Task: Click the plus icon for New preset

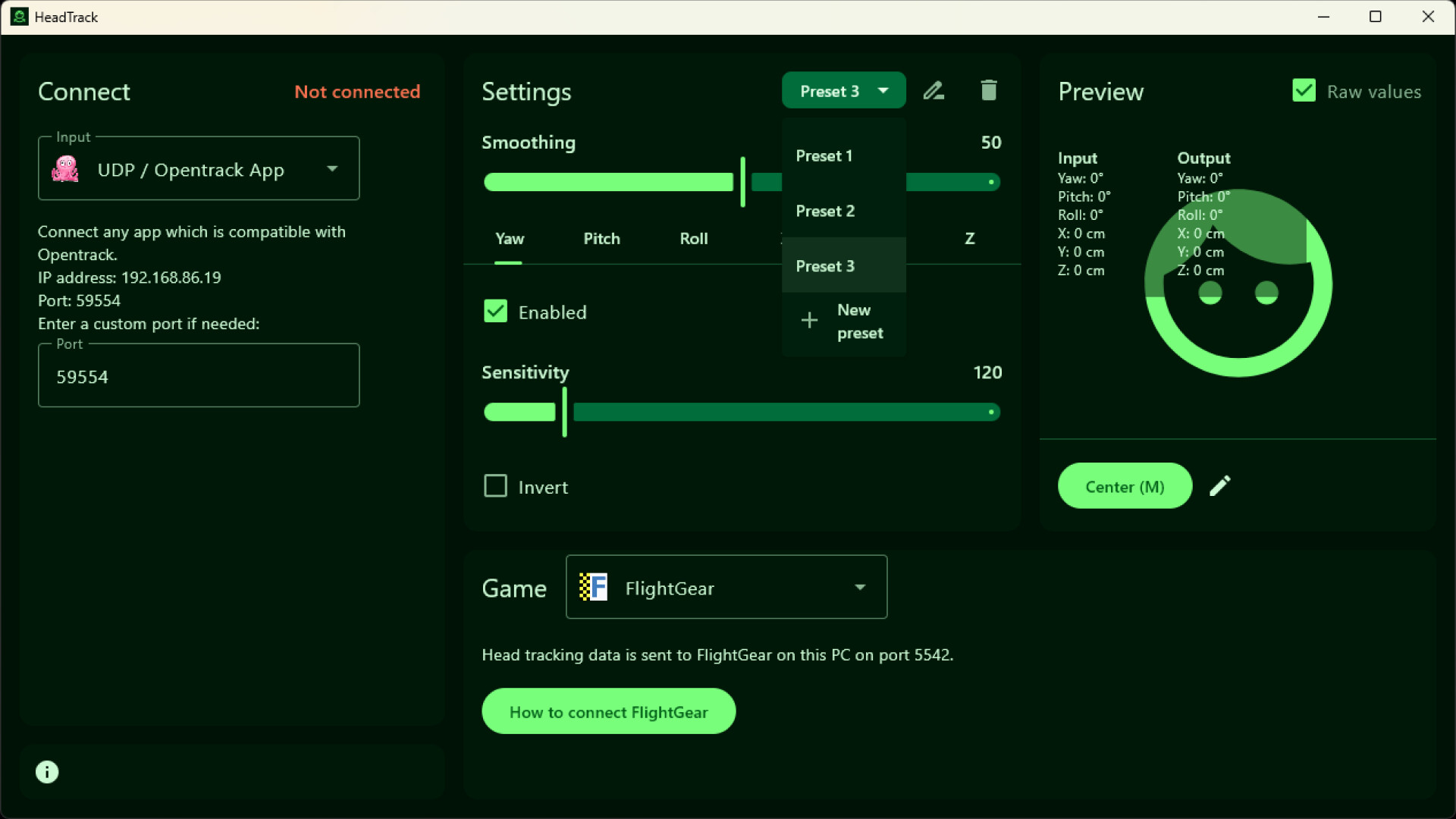Action: [x=808, y=320]
